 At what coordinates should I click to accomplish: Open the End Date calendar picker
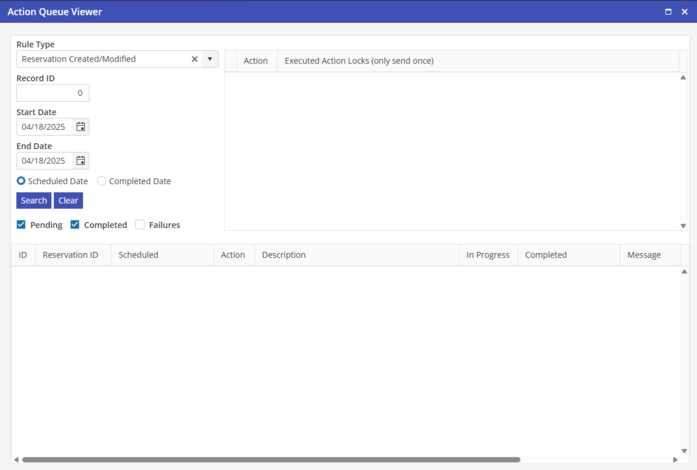81,161
